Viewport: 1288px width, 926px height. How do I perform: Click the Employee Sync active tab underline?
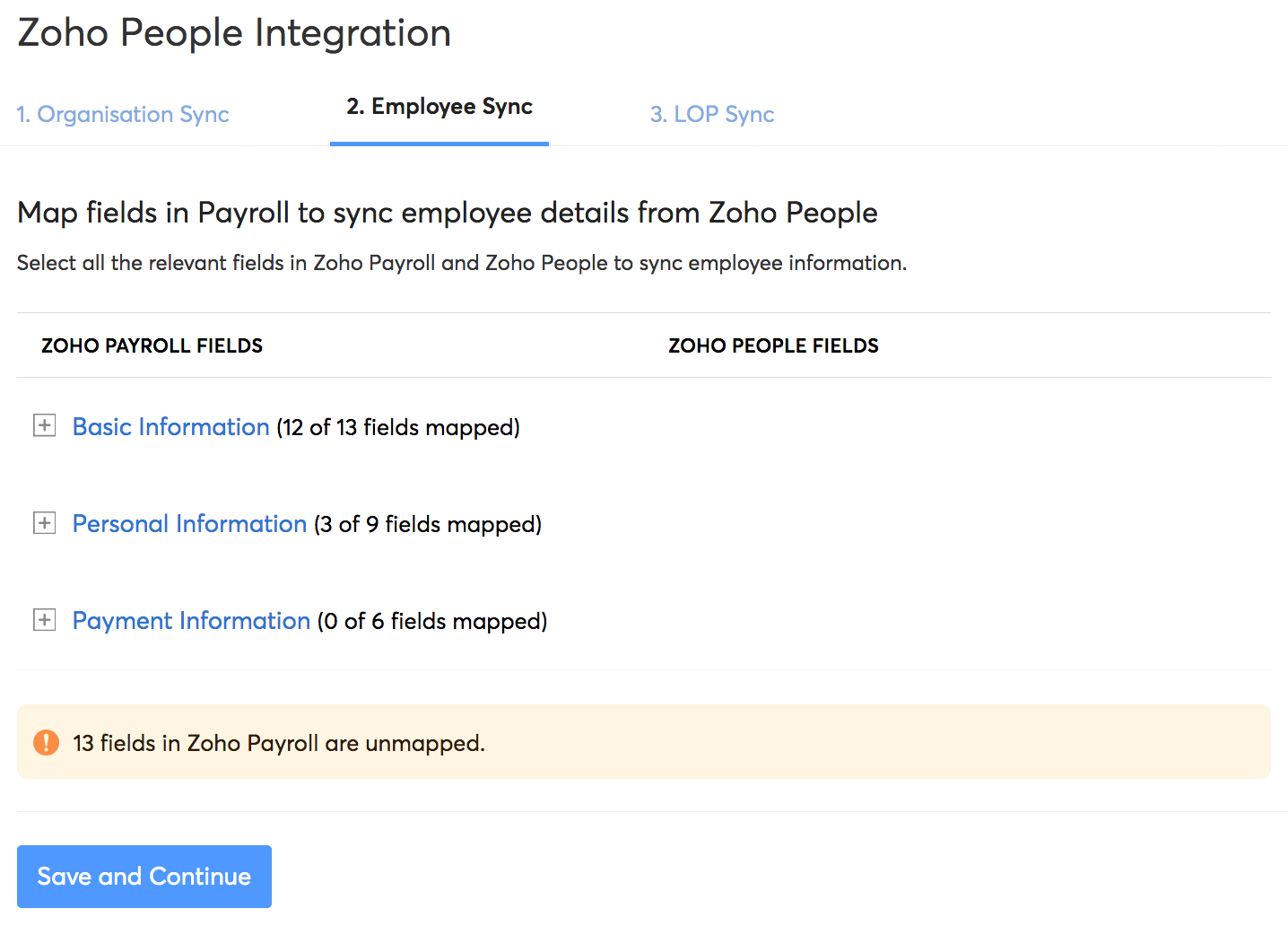(439, 140)
